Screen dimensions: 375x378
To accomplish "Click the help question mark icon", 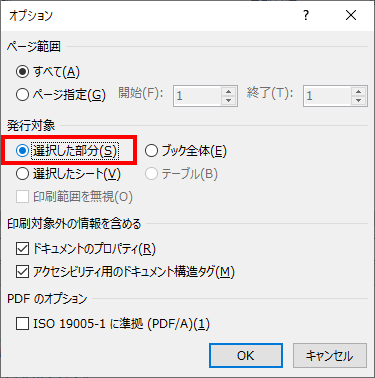I will pyautogui.click(x=306, y=15).
